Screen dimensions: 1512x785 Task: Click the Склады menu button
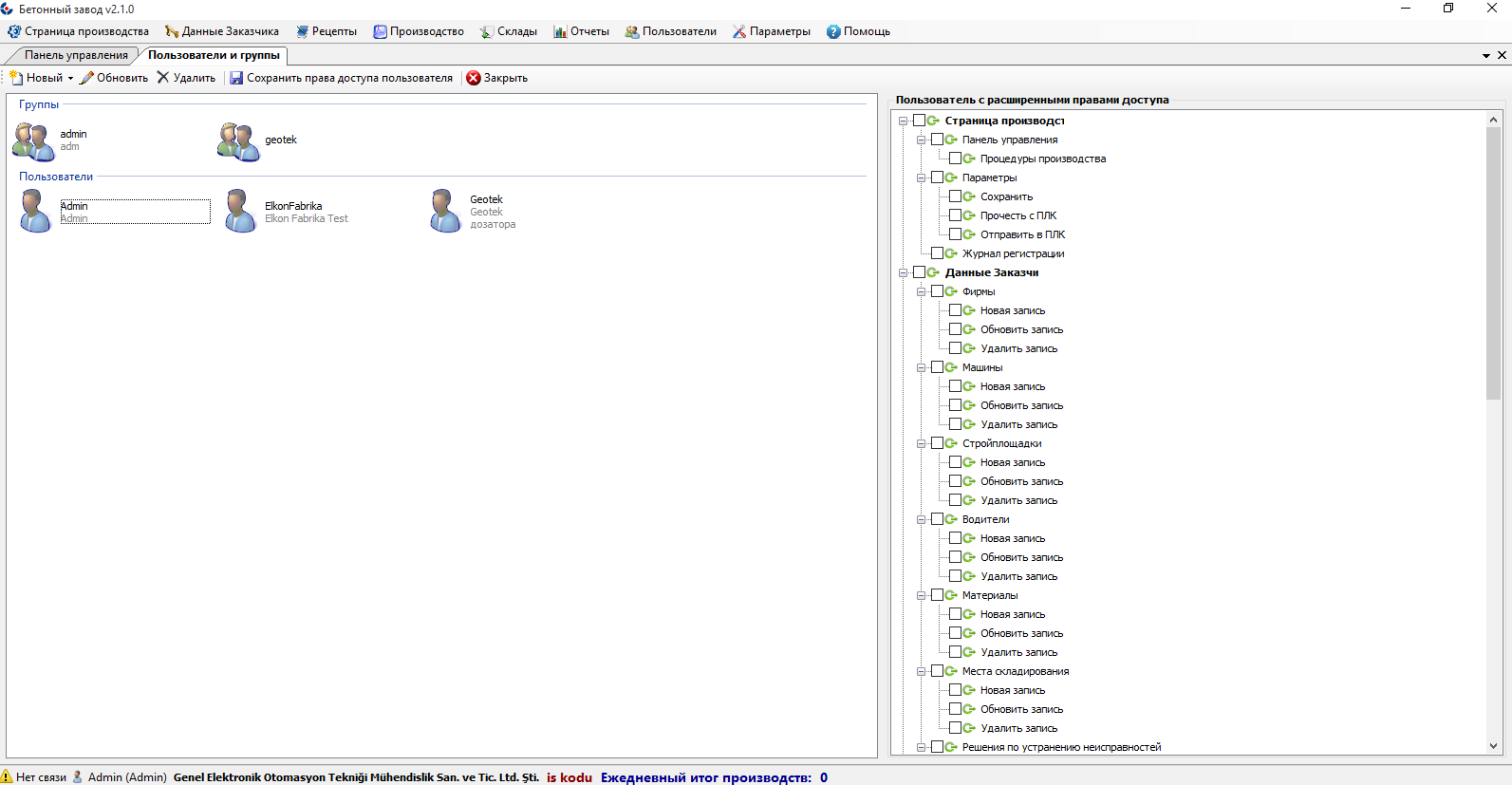coord(509,31)
